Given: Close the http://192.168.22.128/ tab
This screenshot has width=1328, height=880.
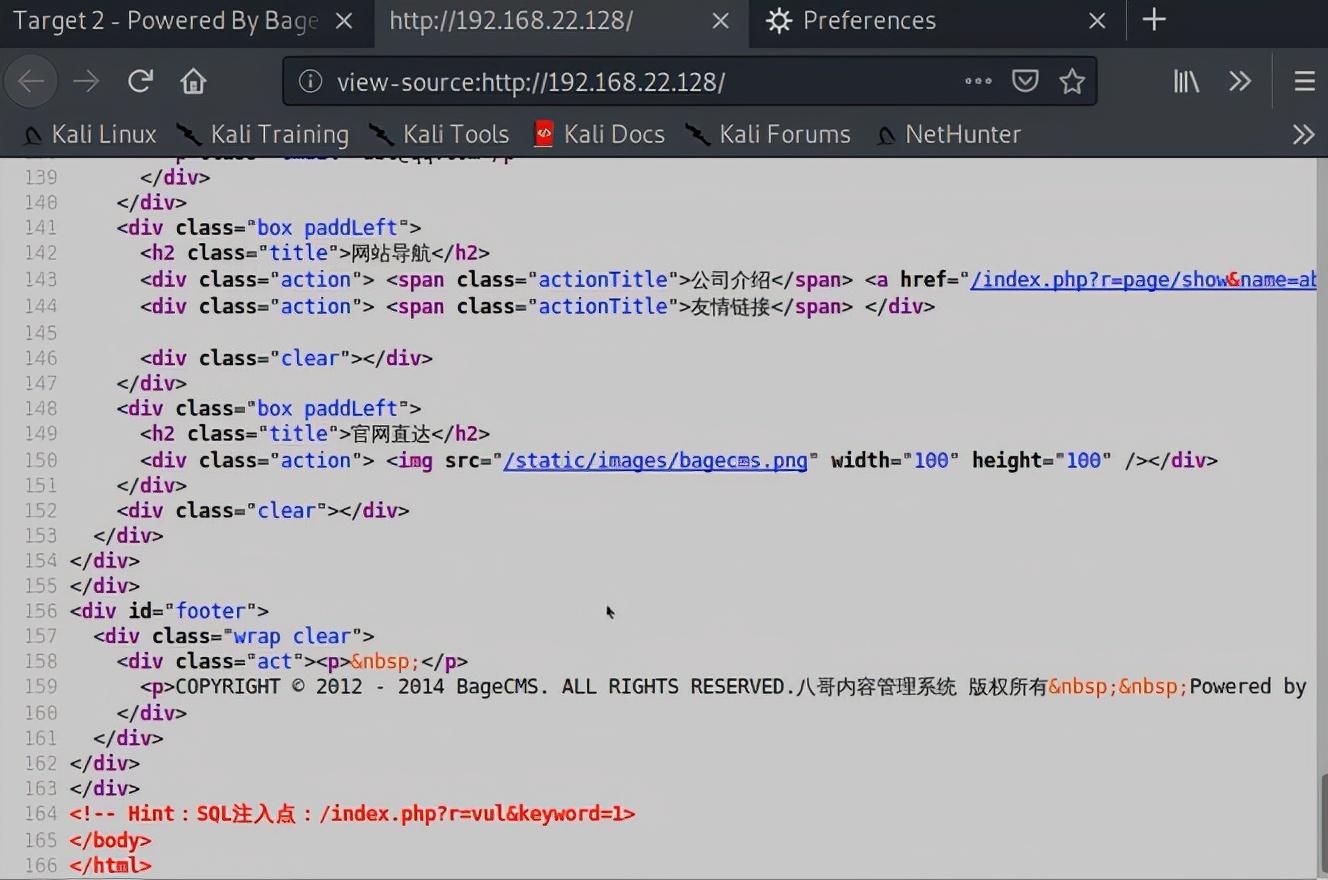Looking at the screenshot, I should tap(720, 21).
